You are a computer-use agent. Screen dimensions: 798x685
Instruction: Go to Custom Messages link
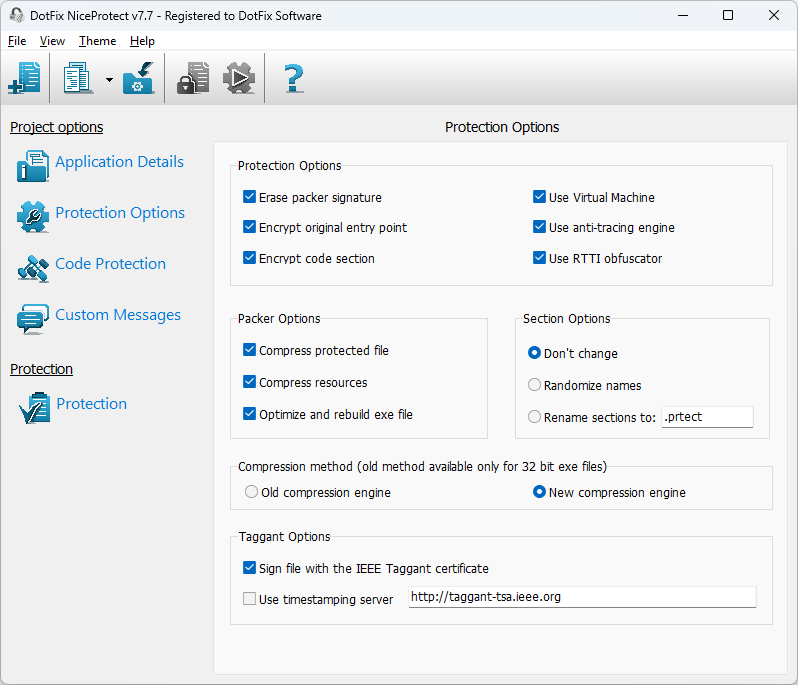(x=118, y=315)
